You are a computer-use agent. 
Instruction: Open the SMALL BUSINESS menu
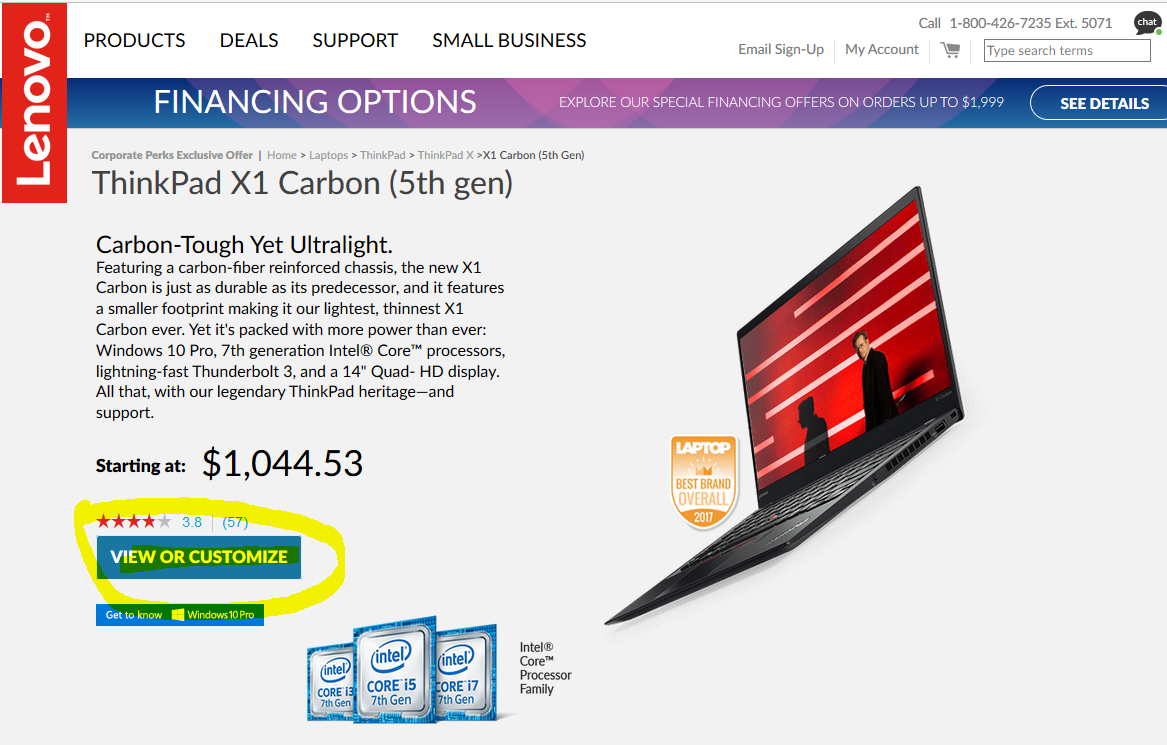tap(509, 40)
